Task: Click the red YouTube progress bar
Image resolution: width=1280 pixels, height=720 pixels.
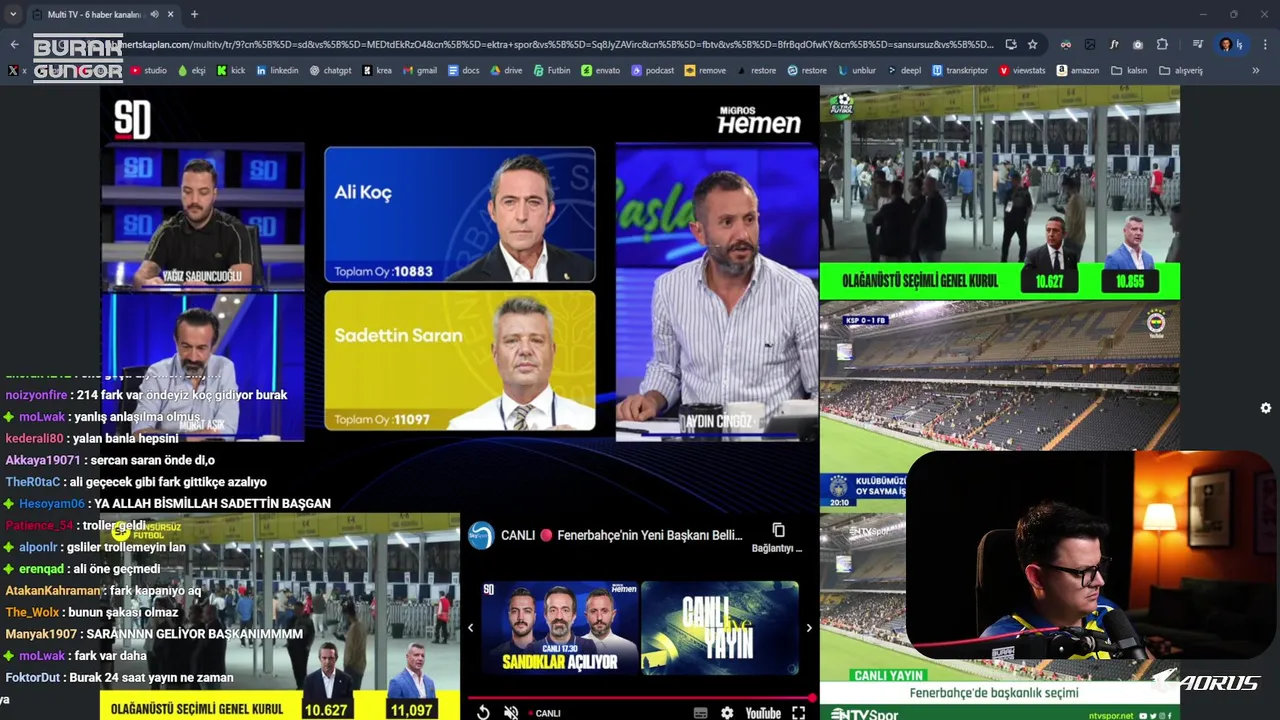Action: (640, 698)
